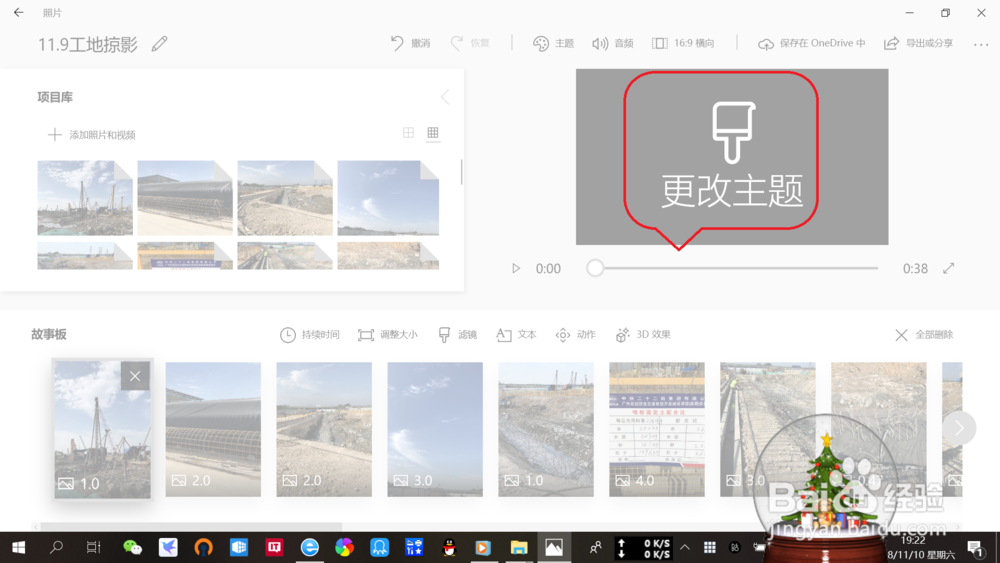Expand the preview to full screen

tap(949, 268)
